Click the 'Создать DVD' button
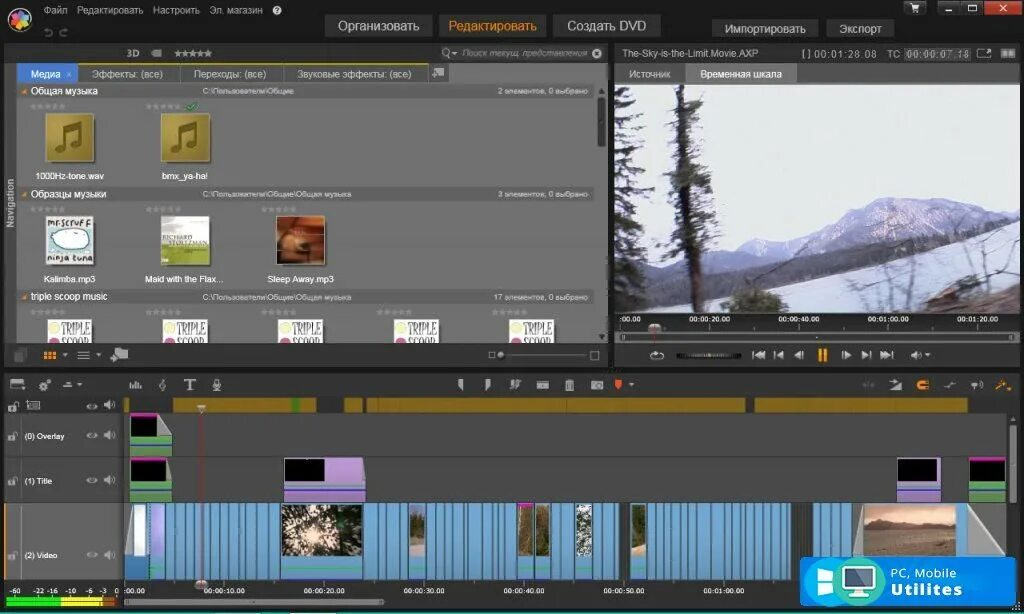Screen dimensions: 1024x614 606,26
